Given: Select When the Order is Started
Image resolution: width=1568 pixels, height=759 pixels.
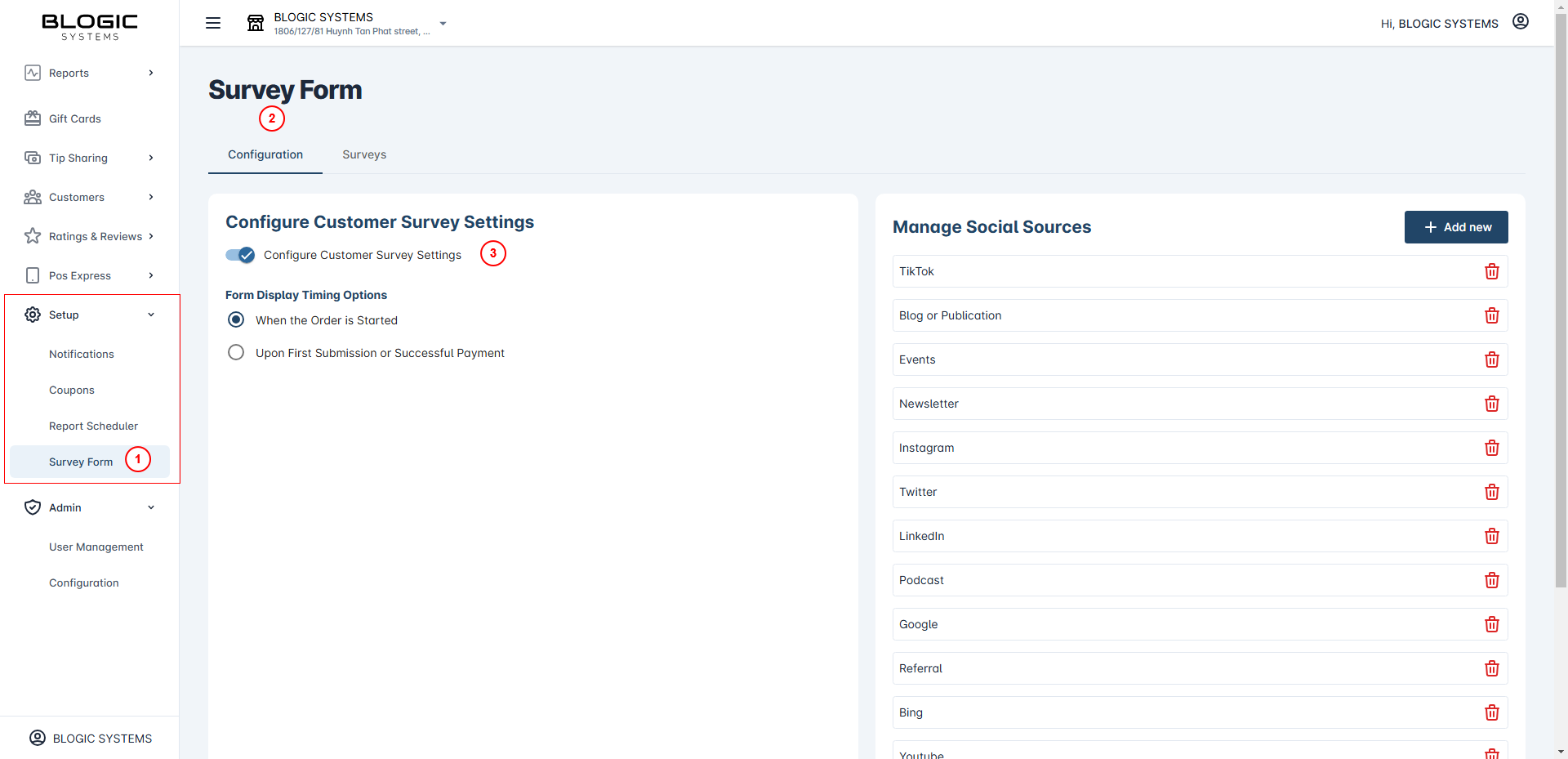Looking at the screenshot, I should pos(236,319).
